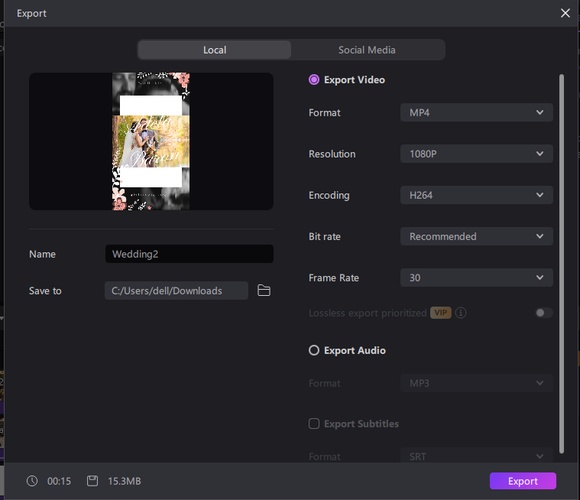
Task: Click the purple Export button
Action: (523, 481)
